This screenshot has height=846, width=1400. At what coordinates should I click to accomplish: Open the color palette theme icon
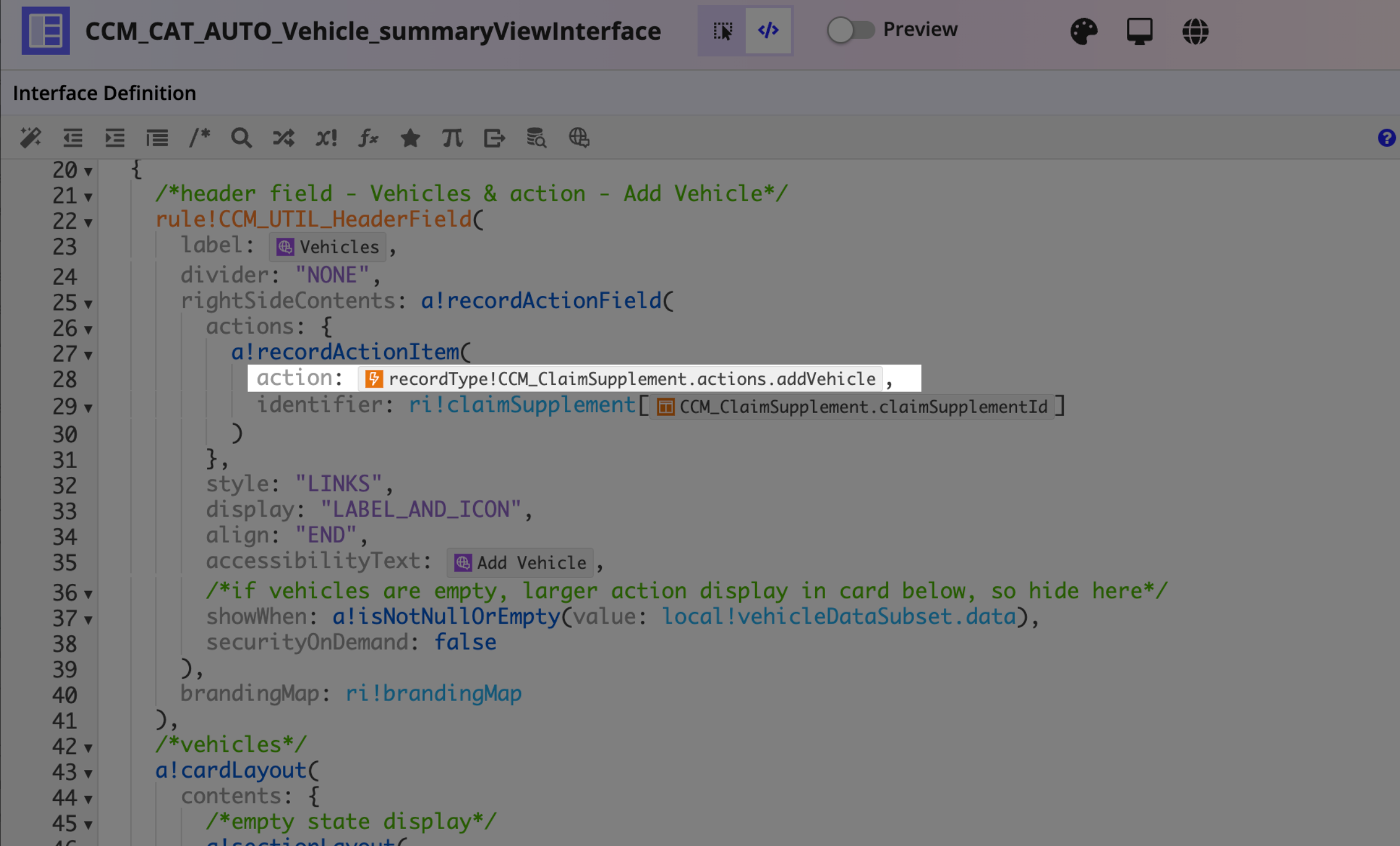(1084, 31)
